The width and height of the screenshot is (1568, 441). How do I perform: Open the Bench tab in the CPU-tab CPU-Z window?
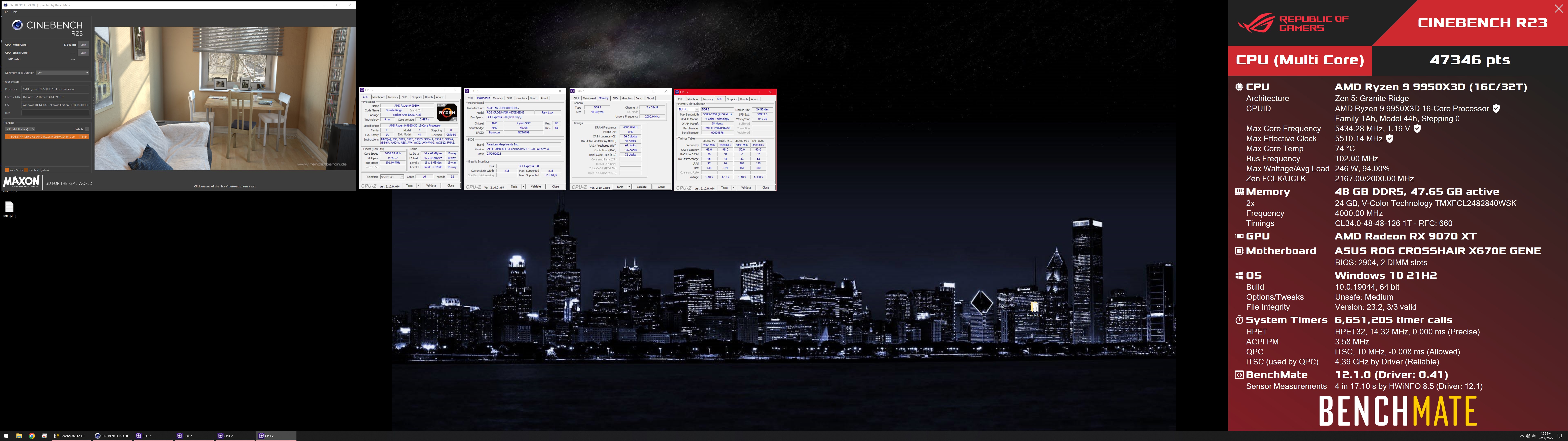[429, 97]
